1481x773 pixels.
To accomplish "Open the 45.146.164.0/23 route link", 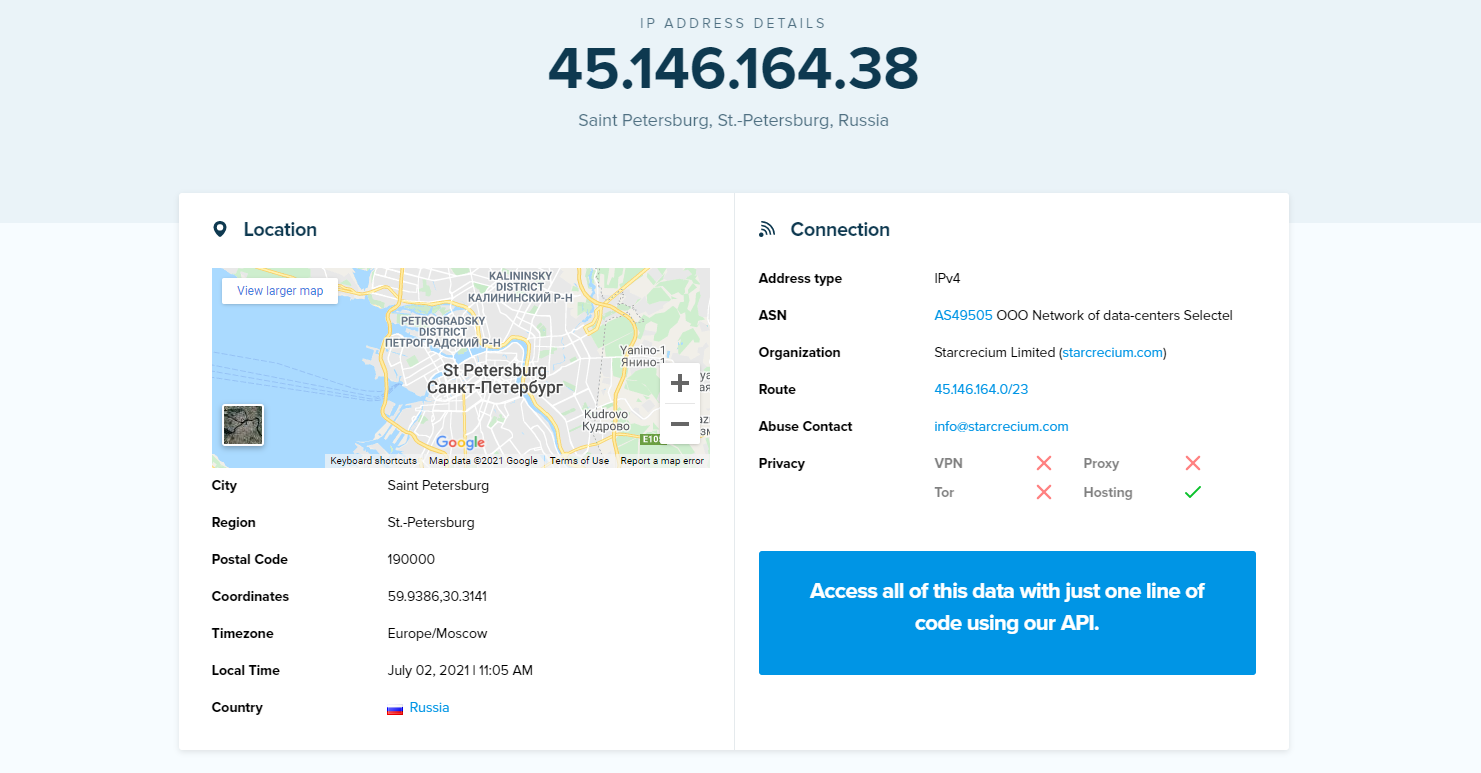I will pos(979,389).
